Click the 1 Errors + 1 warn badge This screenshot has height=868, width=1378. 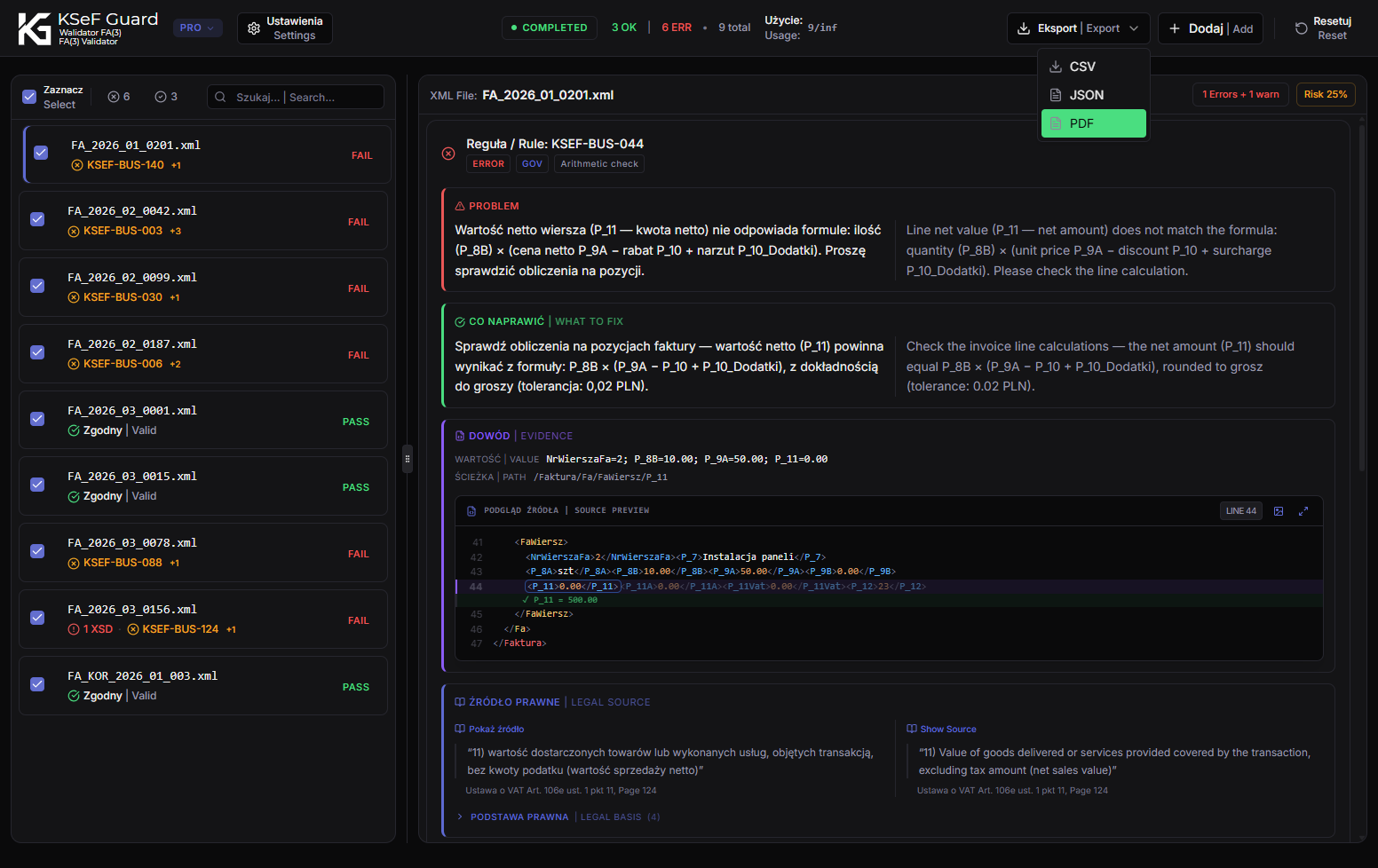(x=1240, y=94)
